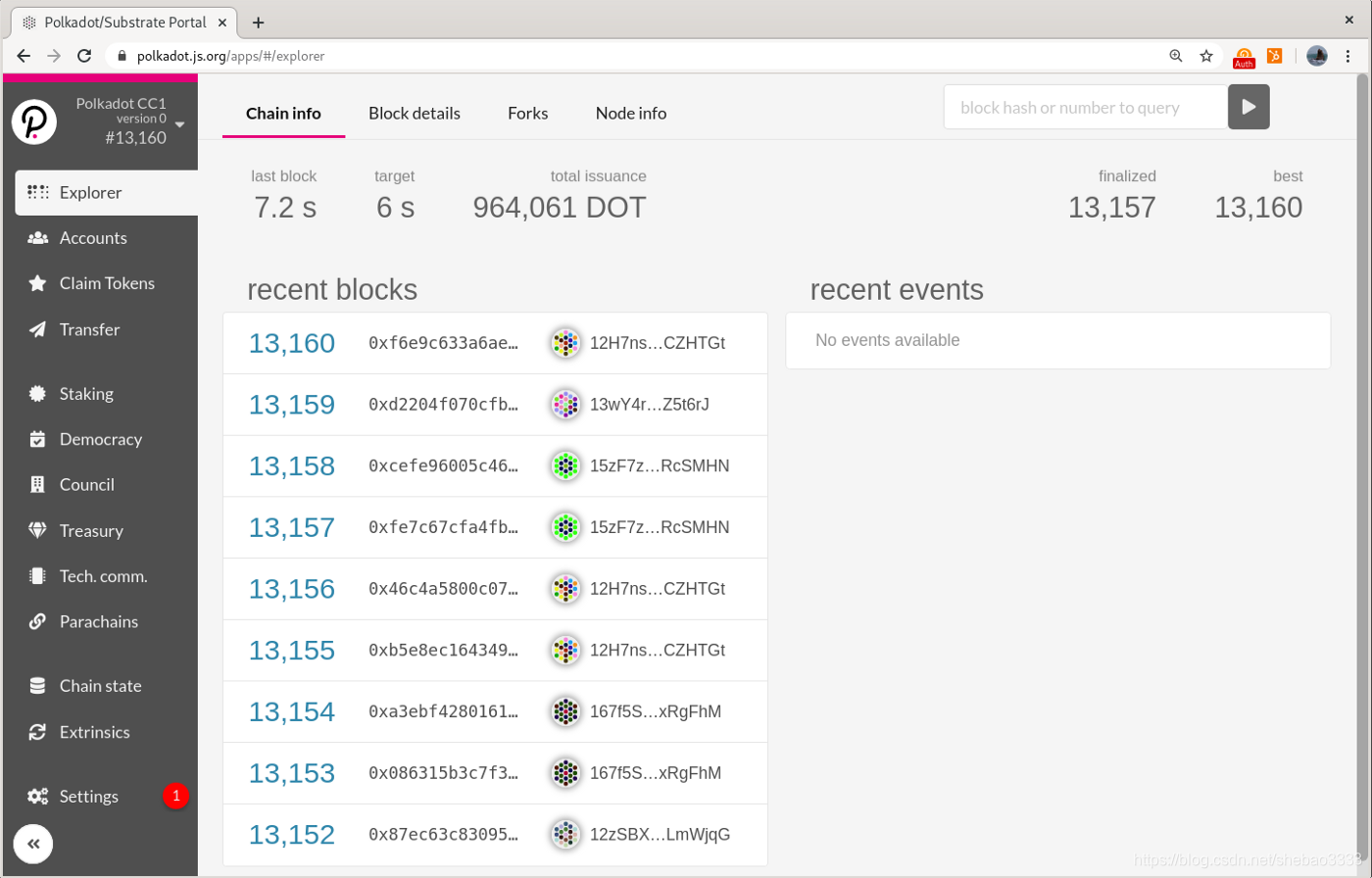
Task: Bookmark page with star icon
Action: [x=1206, y=56]
